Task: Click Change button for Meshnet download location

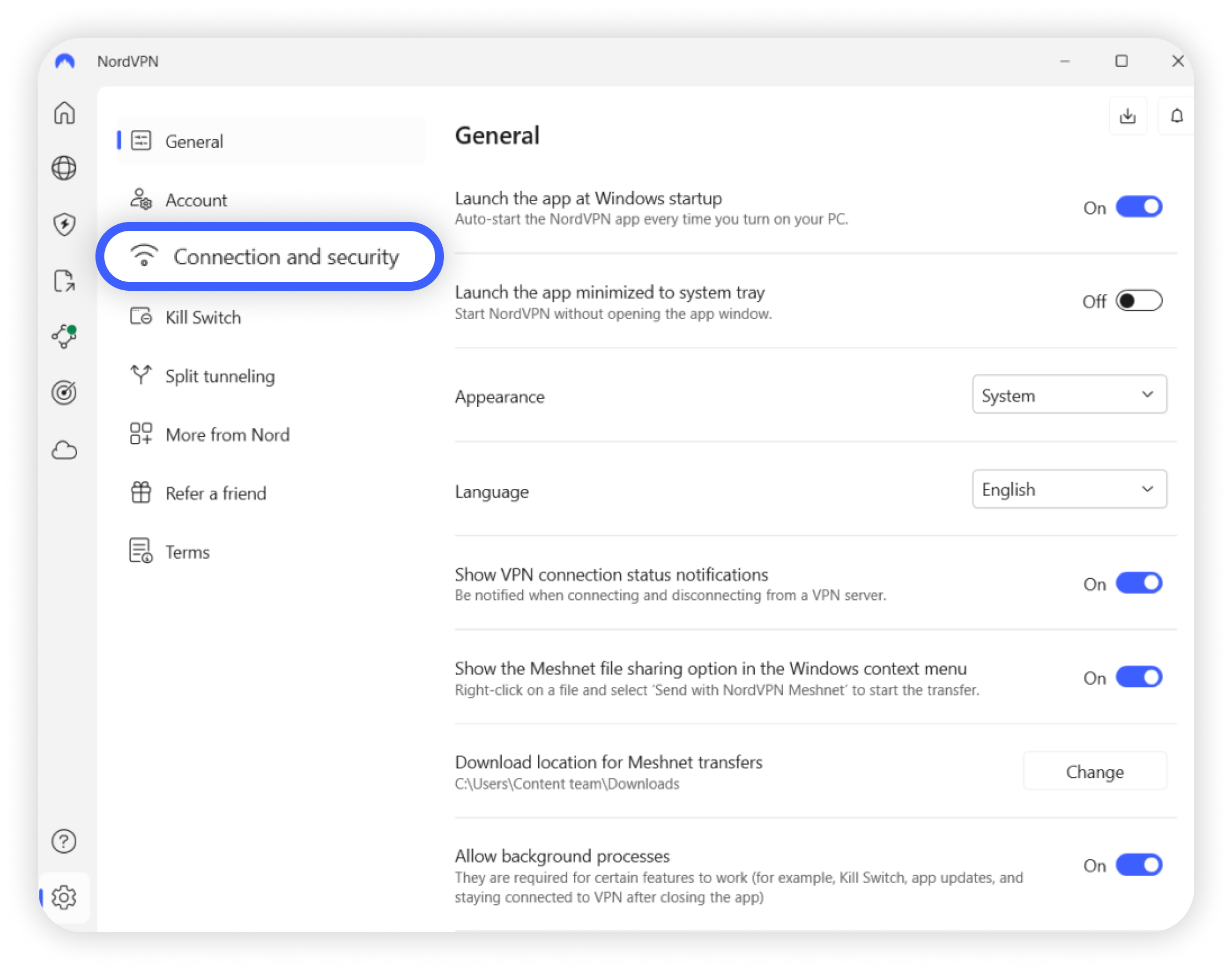Action: (x=1094, y=771)
